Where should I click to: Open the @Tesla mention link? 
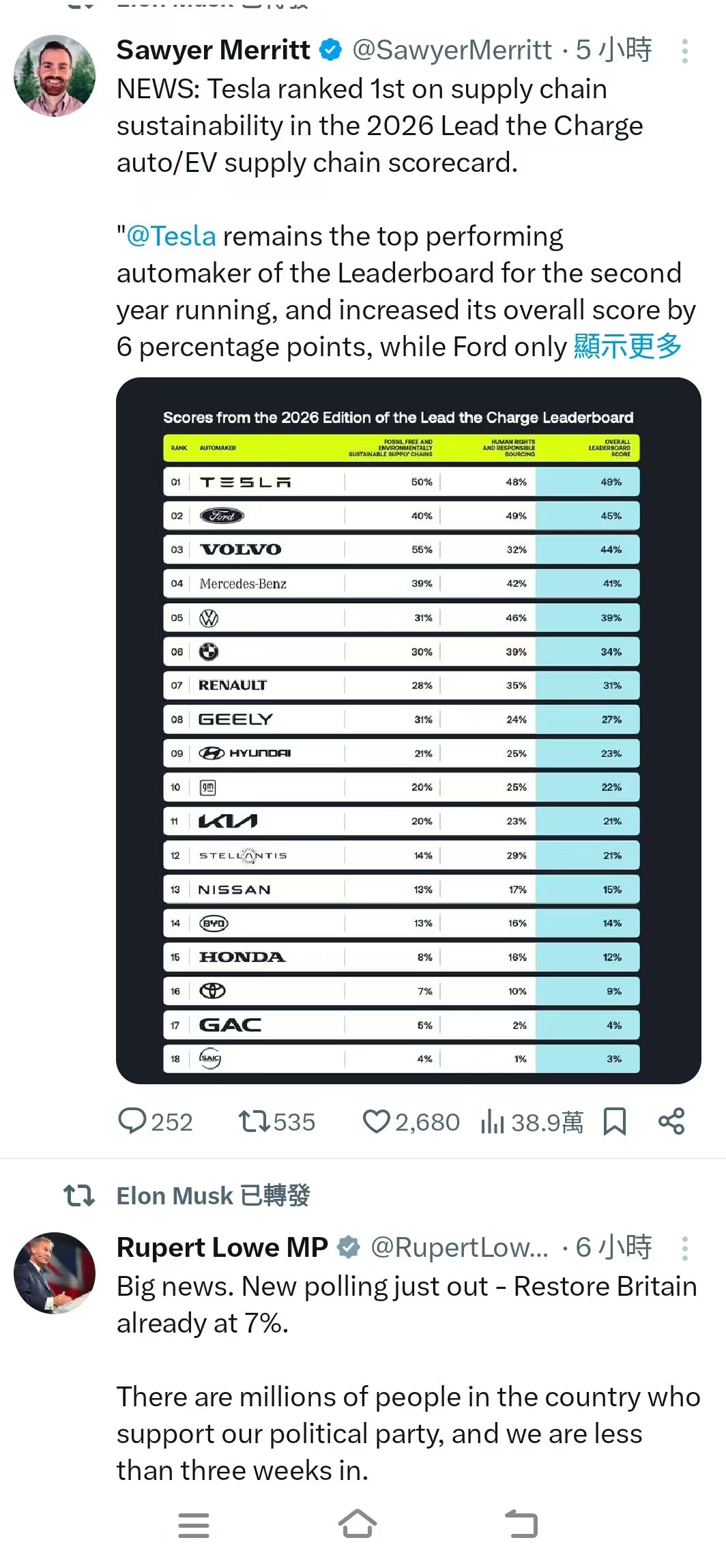tap(171, 236)
